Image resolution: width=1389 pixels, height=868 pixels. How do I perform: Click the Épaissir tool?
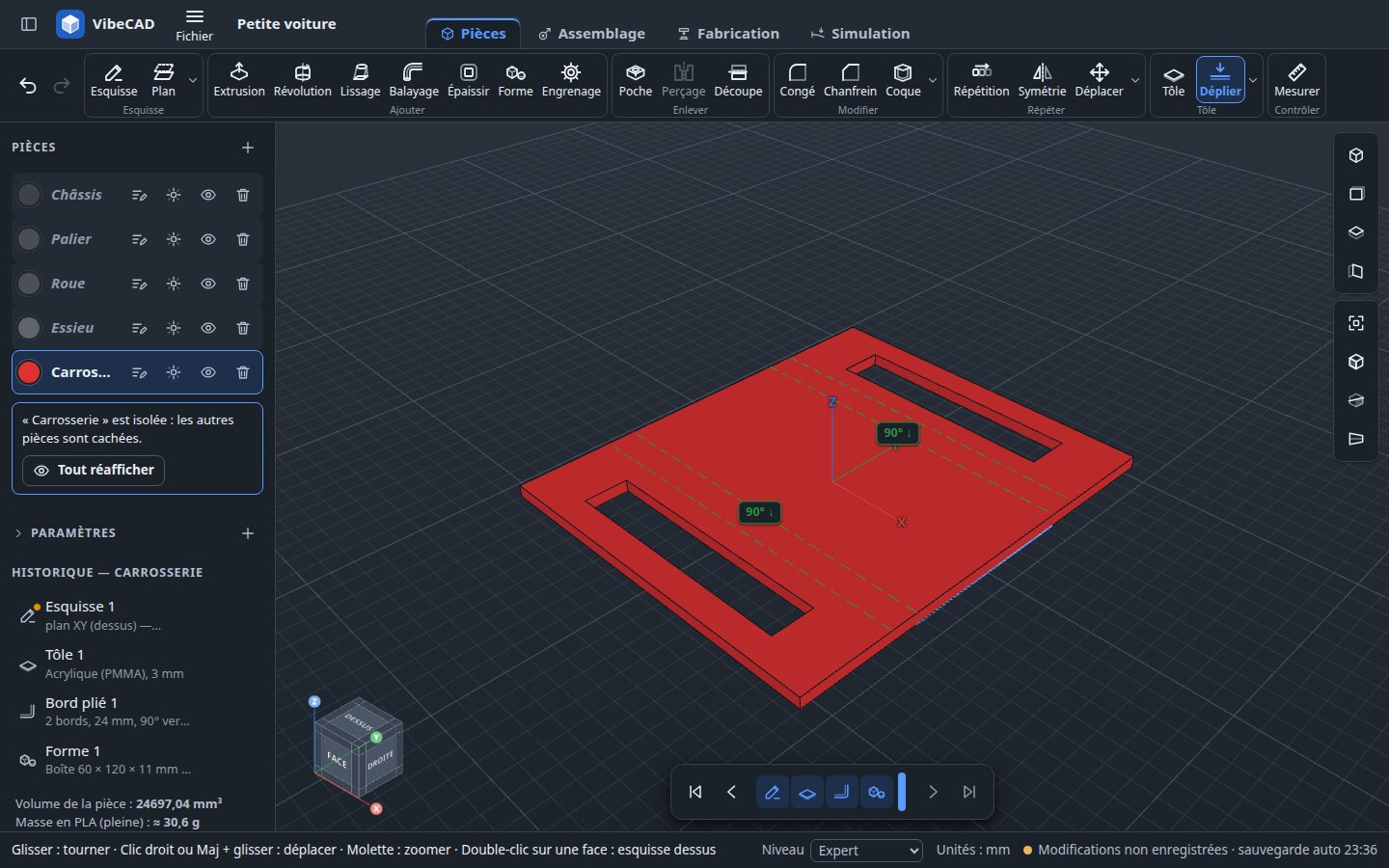468,80
